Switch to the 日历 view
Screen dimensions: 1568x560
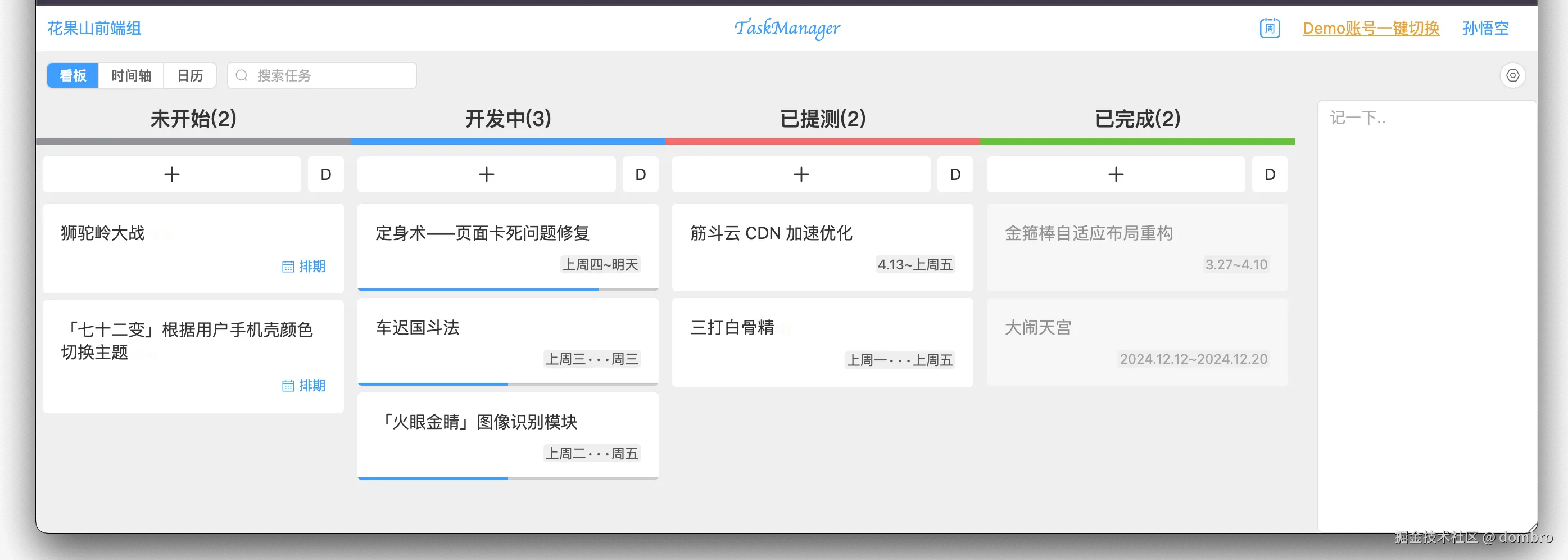190,75
